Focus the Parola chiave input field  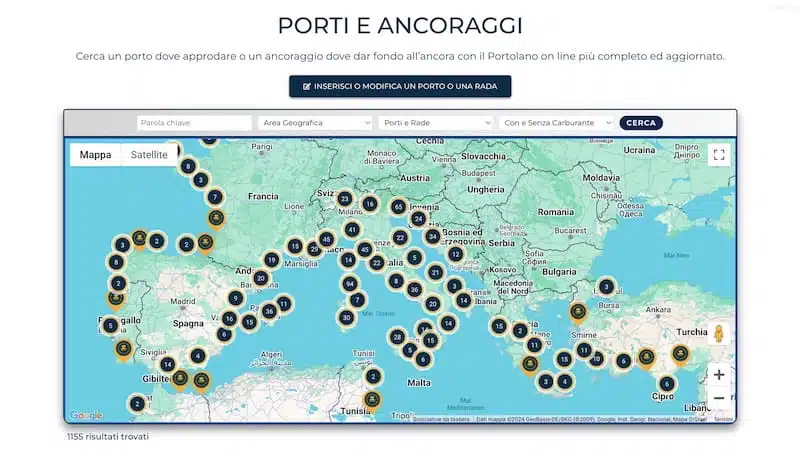pos(194,123)
